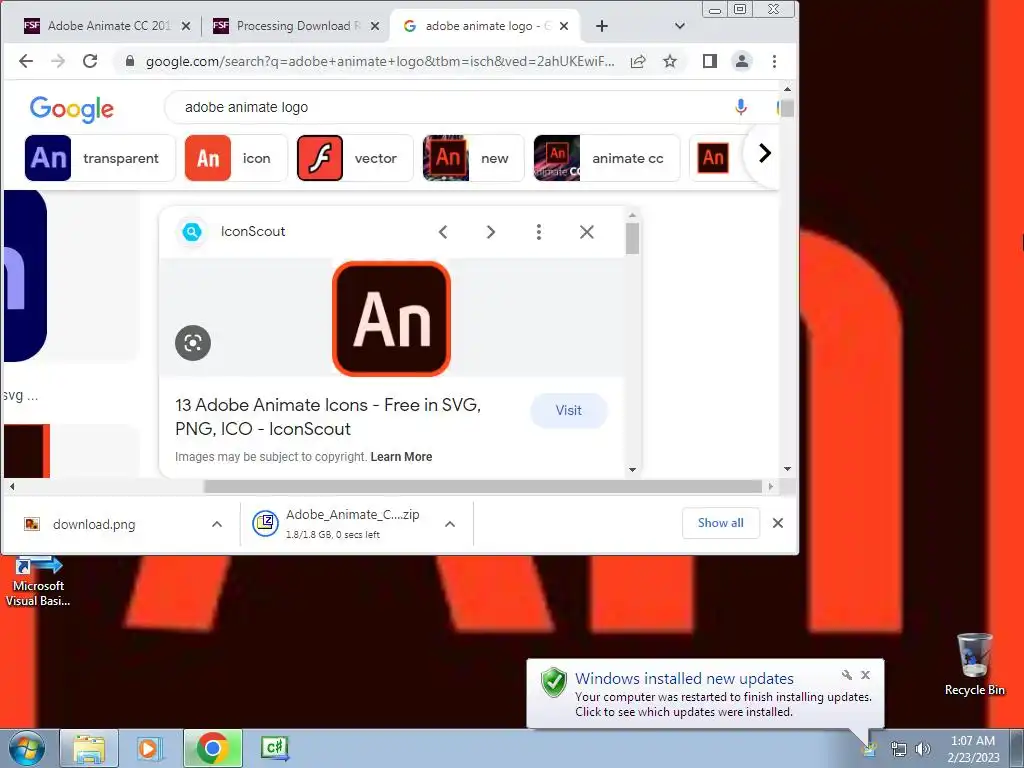Close the adobe animate logo tab

(564, 26)
